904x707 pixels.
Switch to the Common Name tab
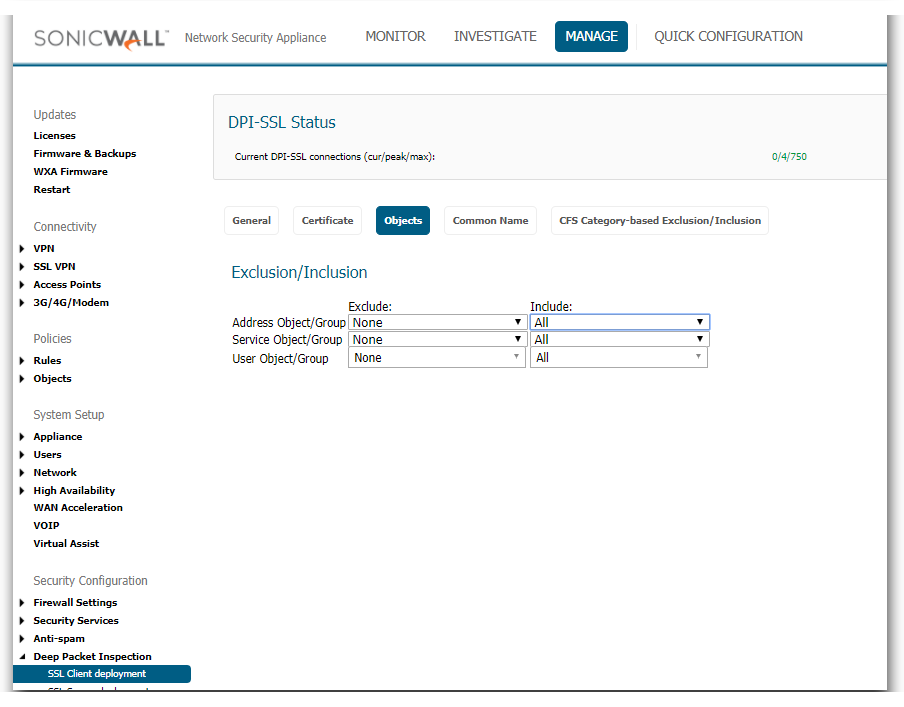[491, 220]
